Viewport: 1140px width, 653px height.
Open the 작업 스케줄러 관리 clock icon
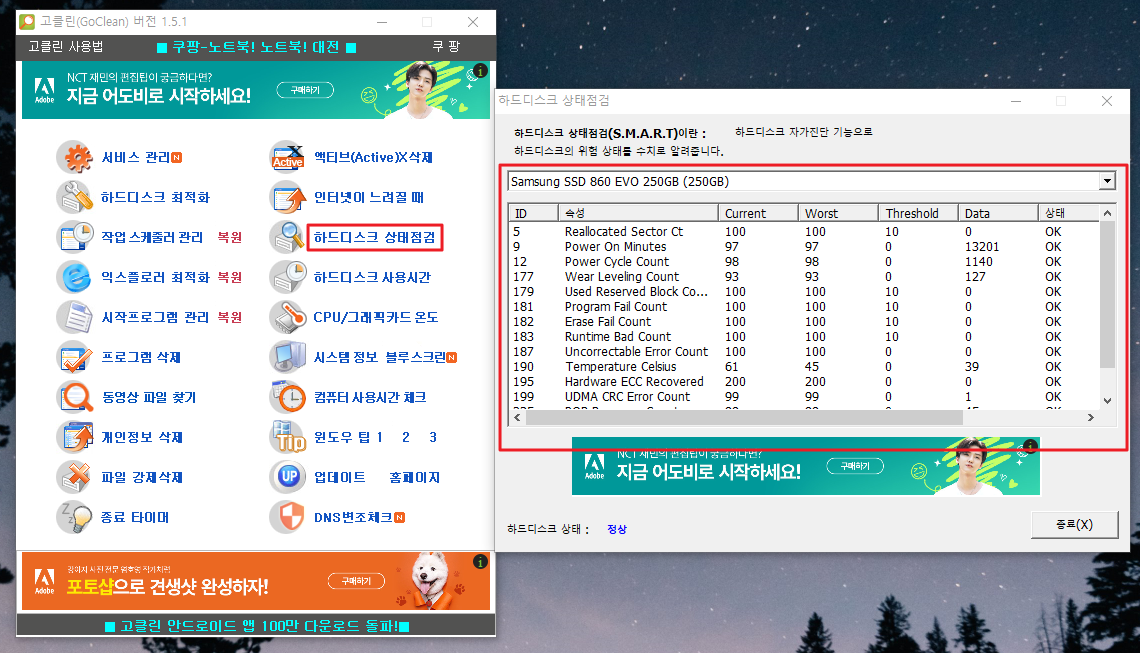pyautogui.click(x=75, y=237)
